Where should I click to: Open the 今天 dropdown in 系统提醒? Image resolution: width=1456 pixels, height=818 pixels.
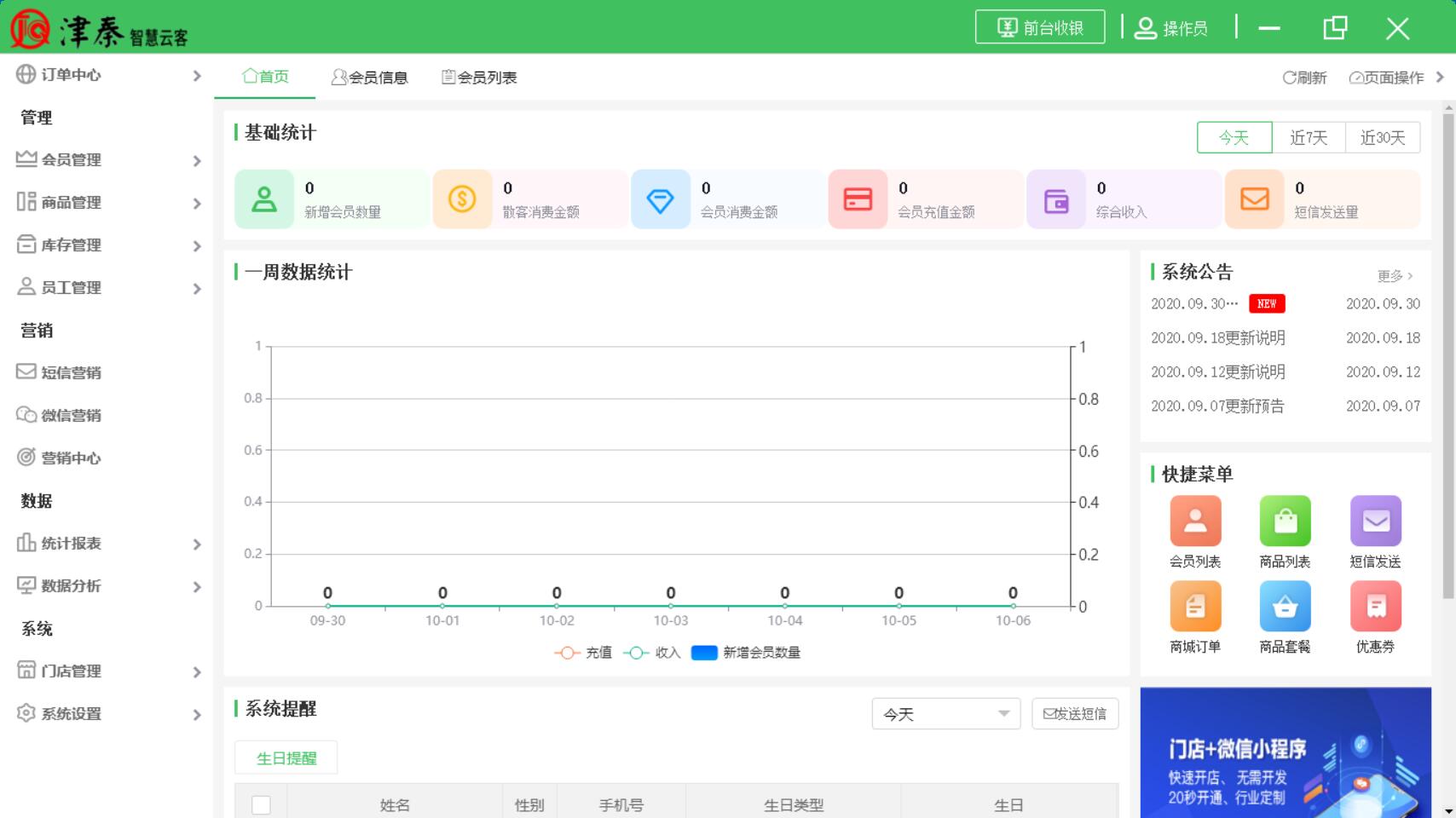[x=945, y=714]
